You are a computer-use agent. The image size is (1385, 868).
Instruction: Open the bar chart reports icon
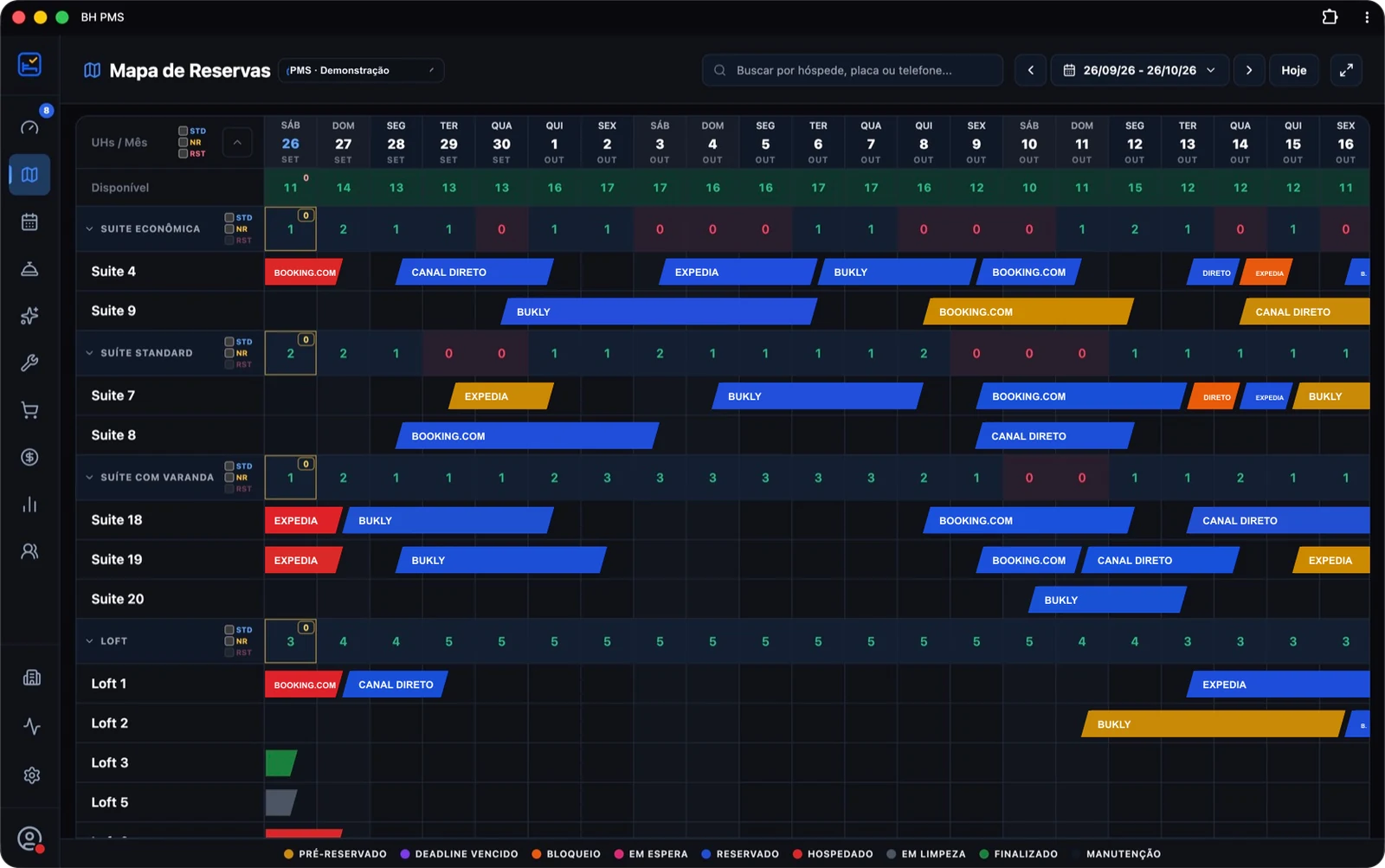point(29,504)
